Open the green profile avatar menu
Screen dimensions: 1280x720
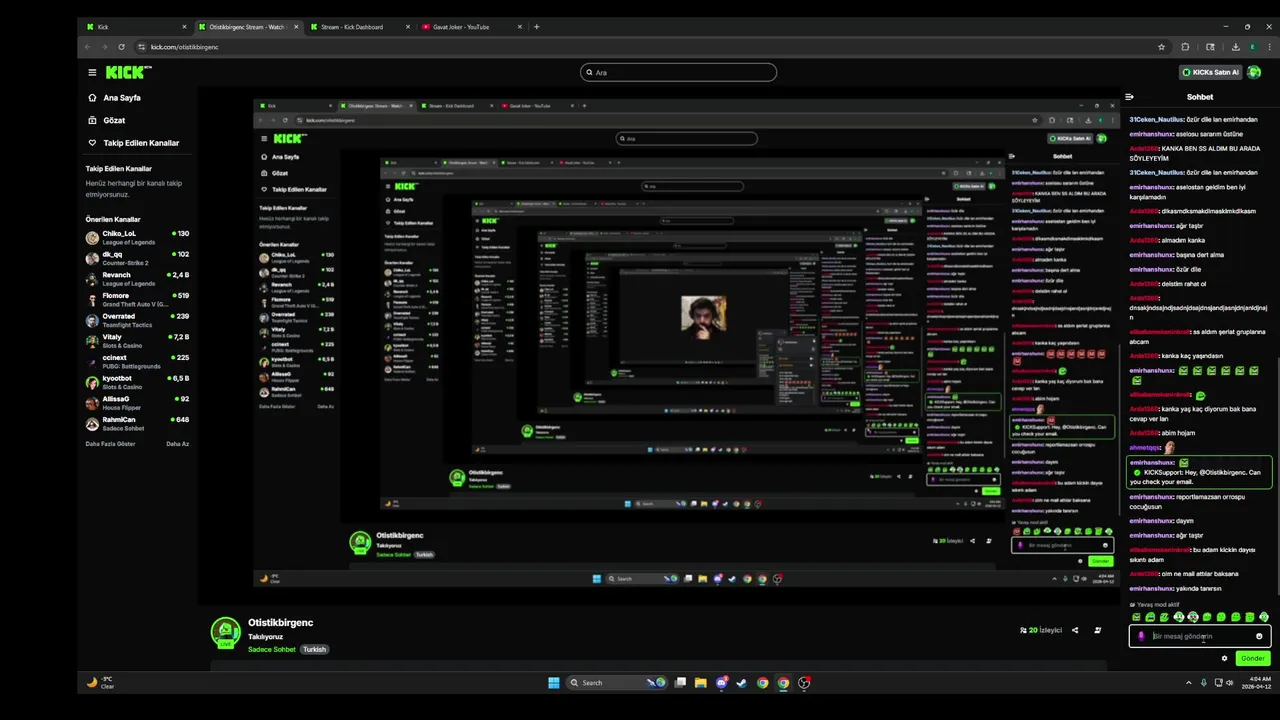pos(1254,72)
